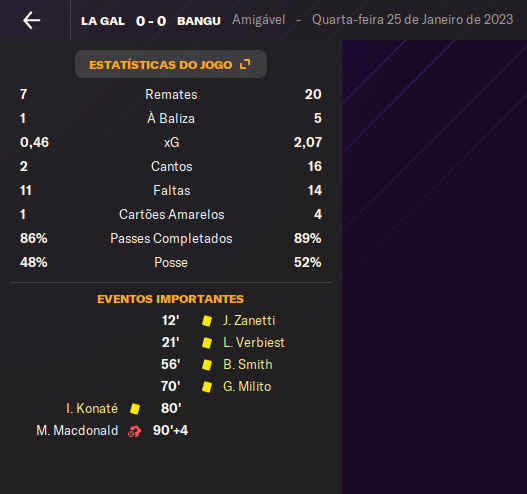Image resolution: width=527 pixels, height=494 pixels.
Task: Select player I. Konaté
Action: point(92,409)
